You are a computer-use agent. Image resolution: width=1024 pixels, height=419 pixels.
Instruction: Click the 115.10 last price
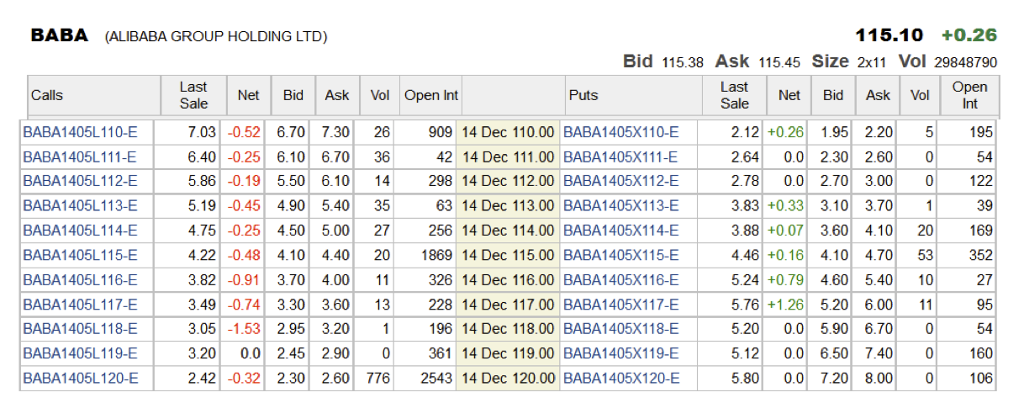pyautogui.click(x=889, y=35)
